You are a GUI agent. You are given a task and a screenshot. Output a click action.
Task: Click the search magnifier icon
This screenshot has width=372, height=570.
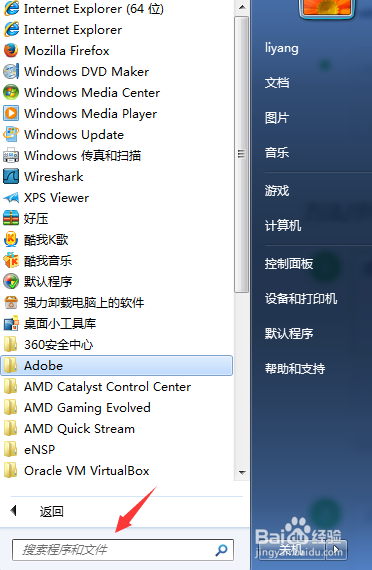coord(221,550)
